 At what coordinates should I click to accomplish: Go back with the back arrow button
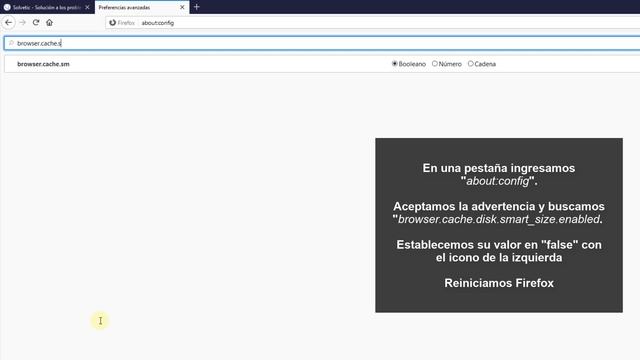pos(9,22)
